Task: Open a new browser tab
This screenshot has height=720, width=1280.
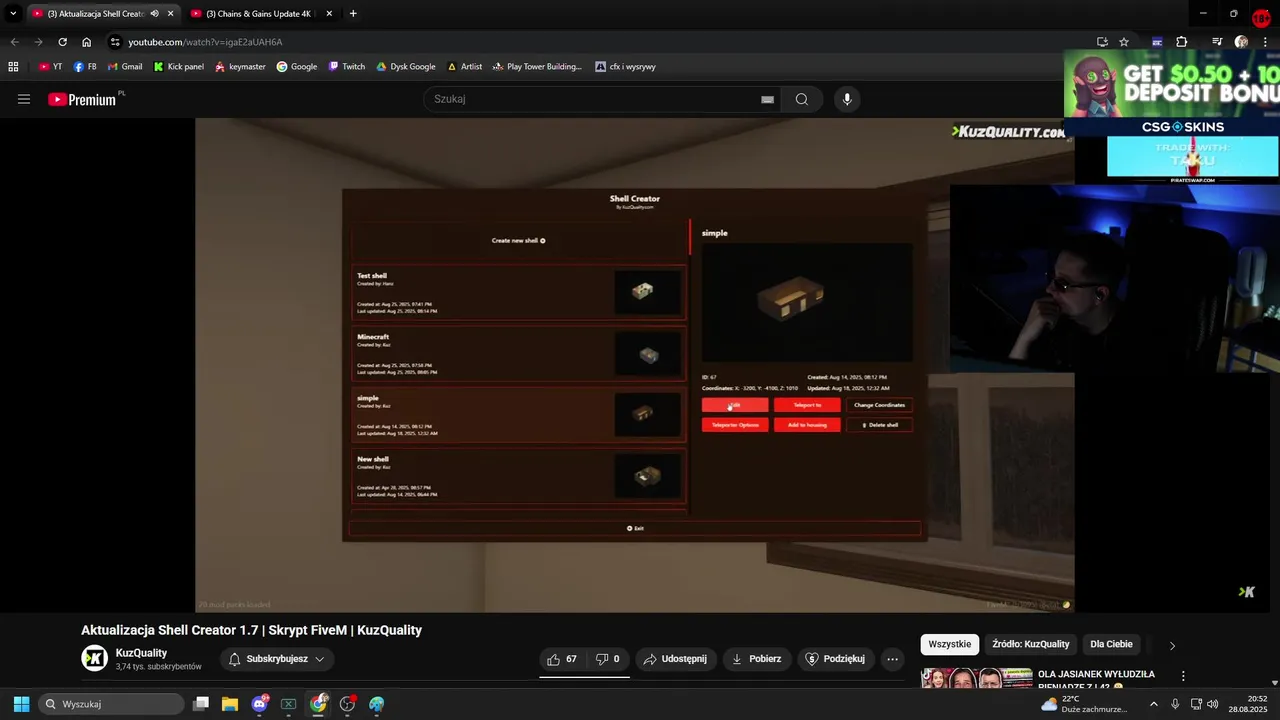Action: pyautogui.click(x=353, y=14)
